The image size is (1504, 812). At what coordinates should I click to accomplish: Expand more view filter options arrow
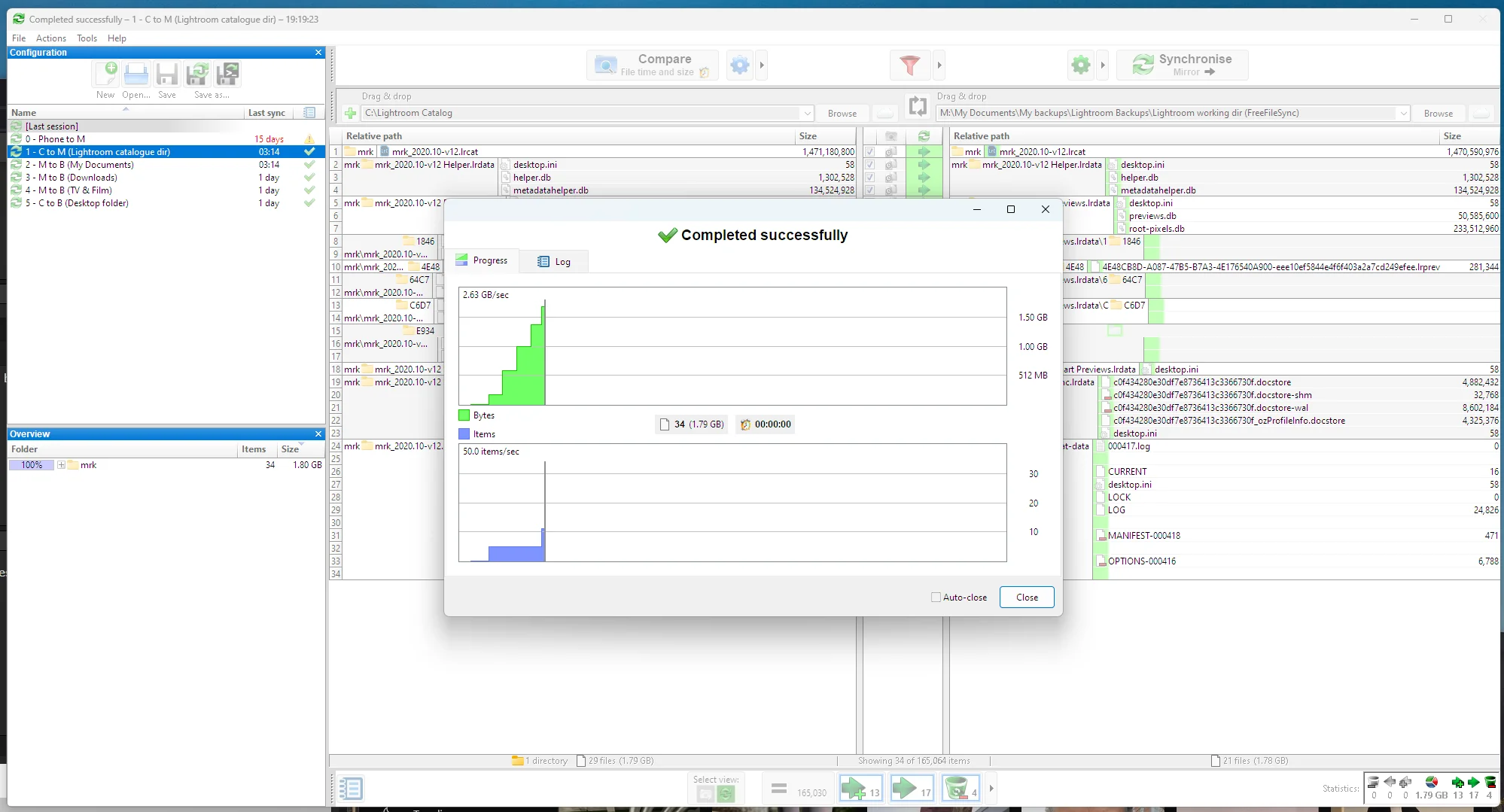[991, 789]
